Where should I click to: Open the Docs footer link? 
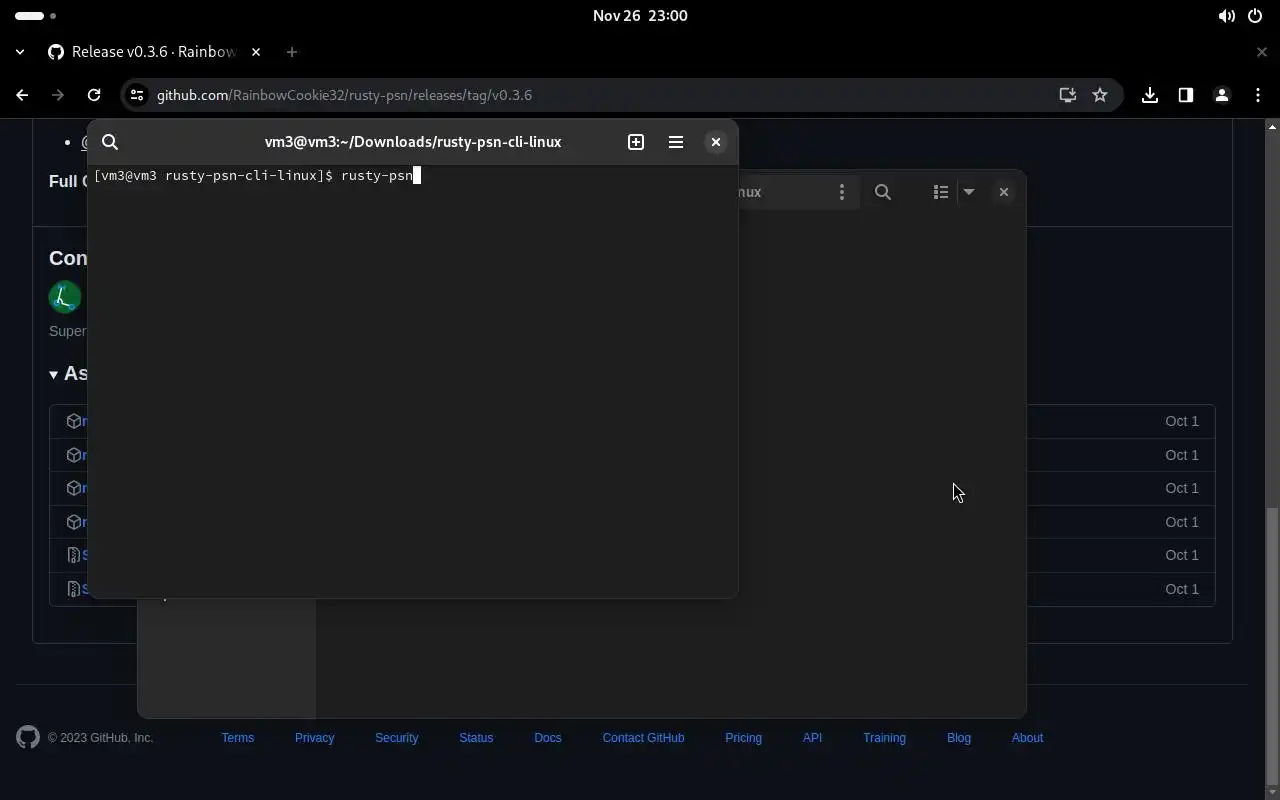click(548, 738)
